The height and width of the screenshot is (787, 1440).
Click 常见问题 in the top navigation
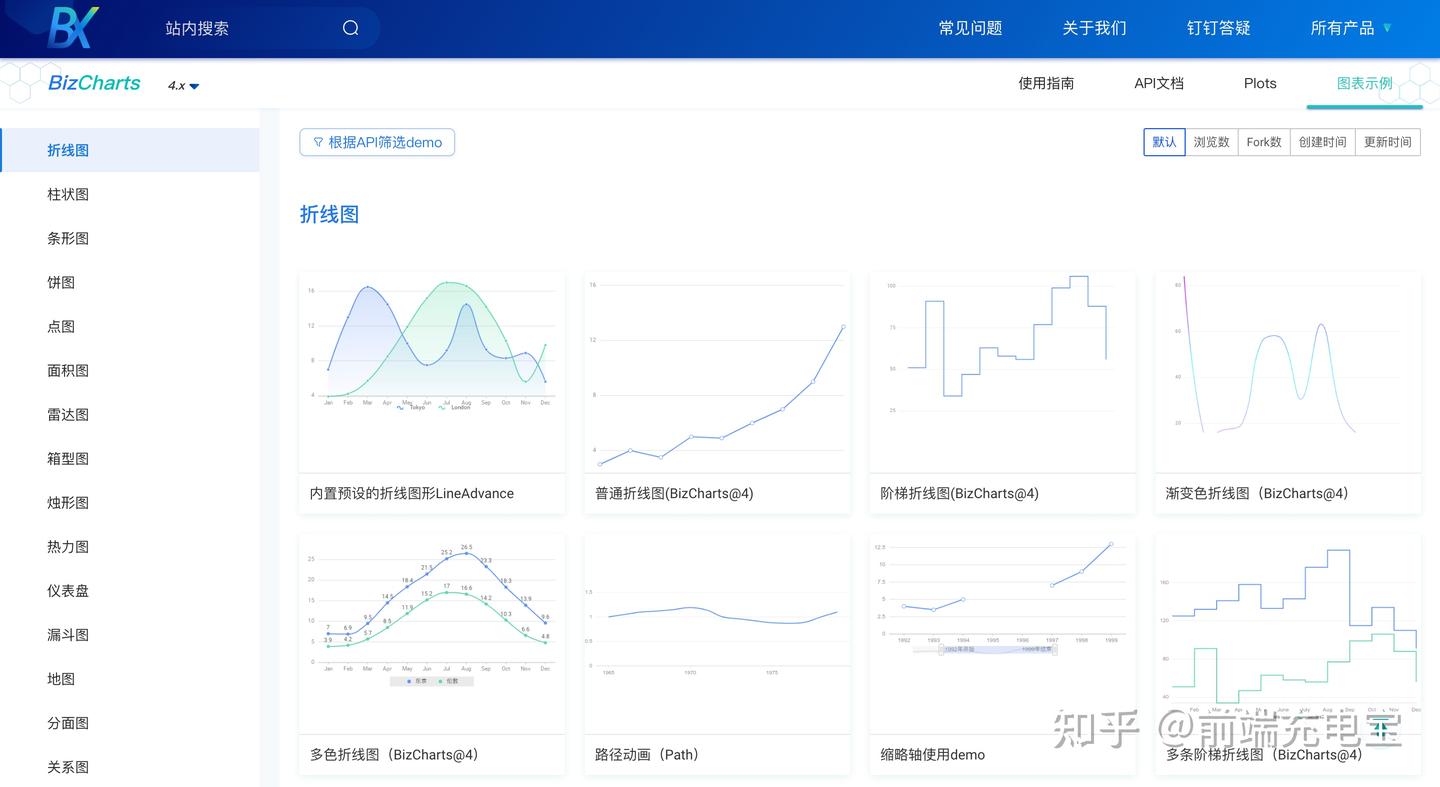click(x=969, y=28)
